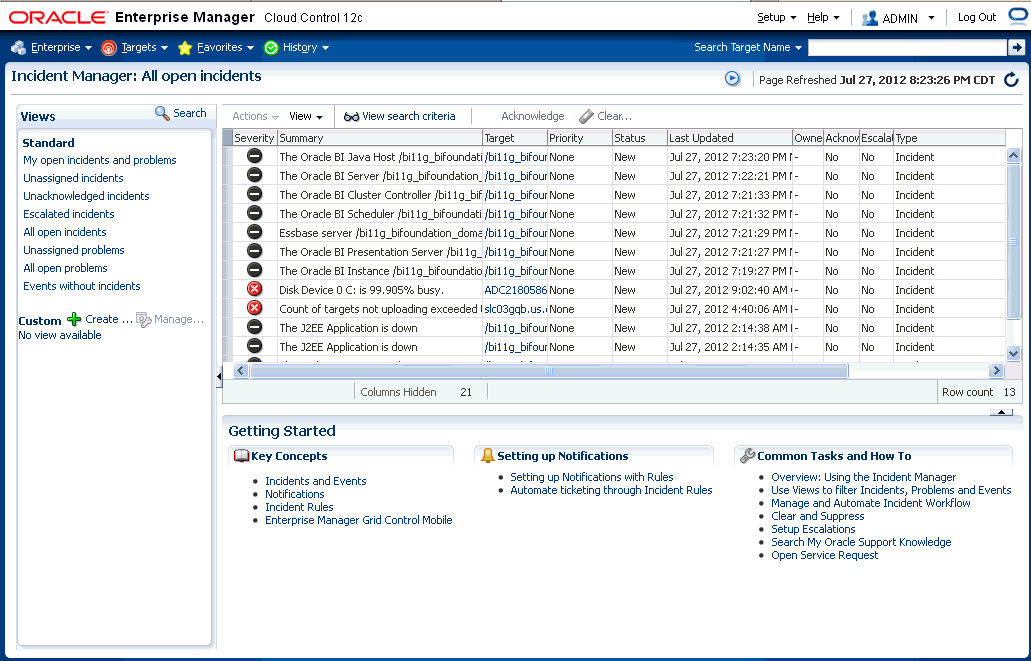Click the Targets bullseye icon
This screenshot has width=1031, height=661.
point(108,47)
